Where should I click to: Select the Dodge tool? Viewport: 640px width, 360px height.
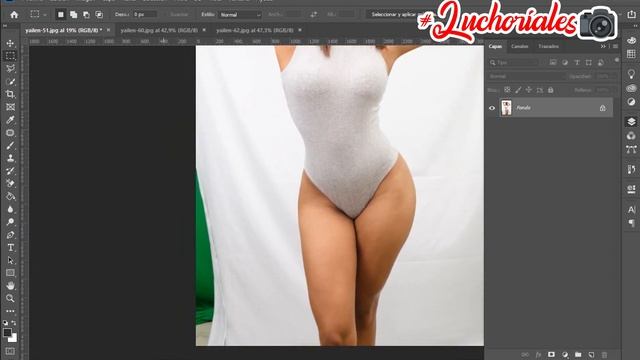[10, 222]
